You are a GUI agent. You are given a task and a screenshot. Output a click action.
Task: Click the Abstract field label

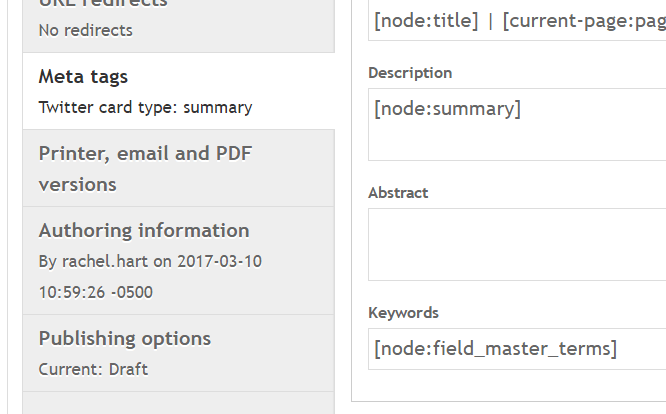(398, 192)
